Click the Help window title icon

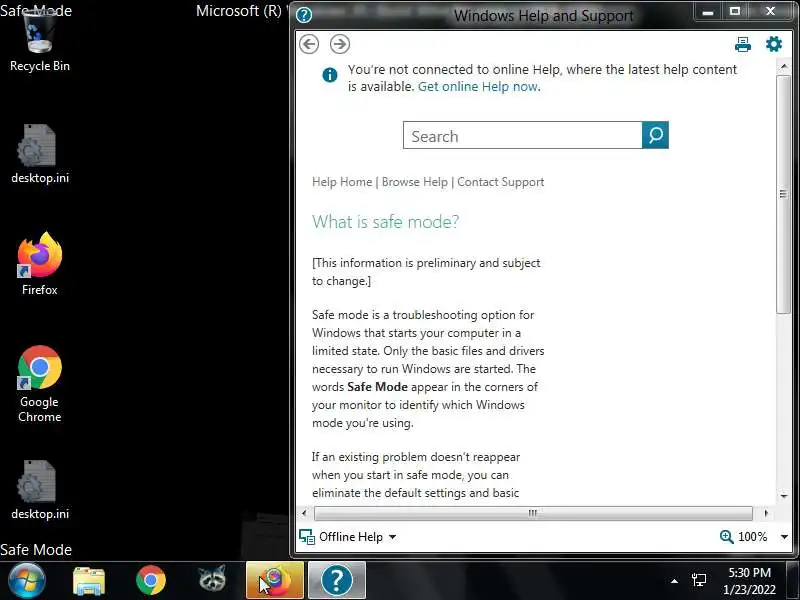tap(304, 15)
